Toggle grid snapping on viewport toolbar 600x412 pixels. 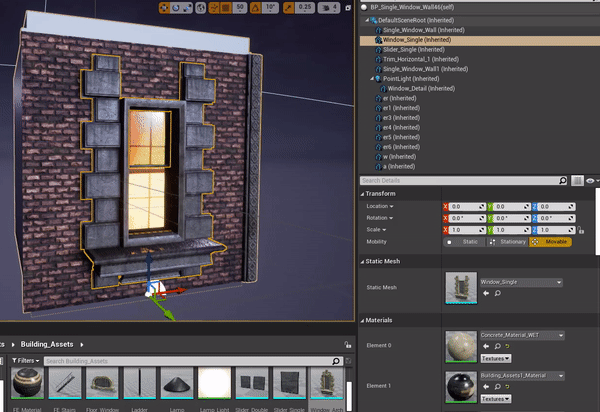(225, 8)
